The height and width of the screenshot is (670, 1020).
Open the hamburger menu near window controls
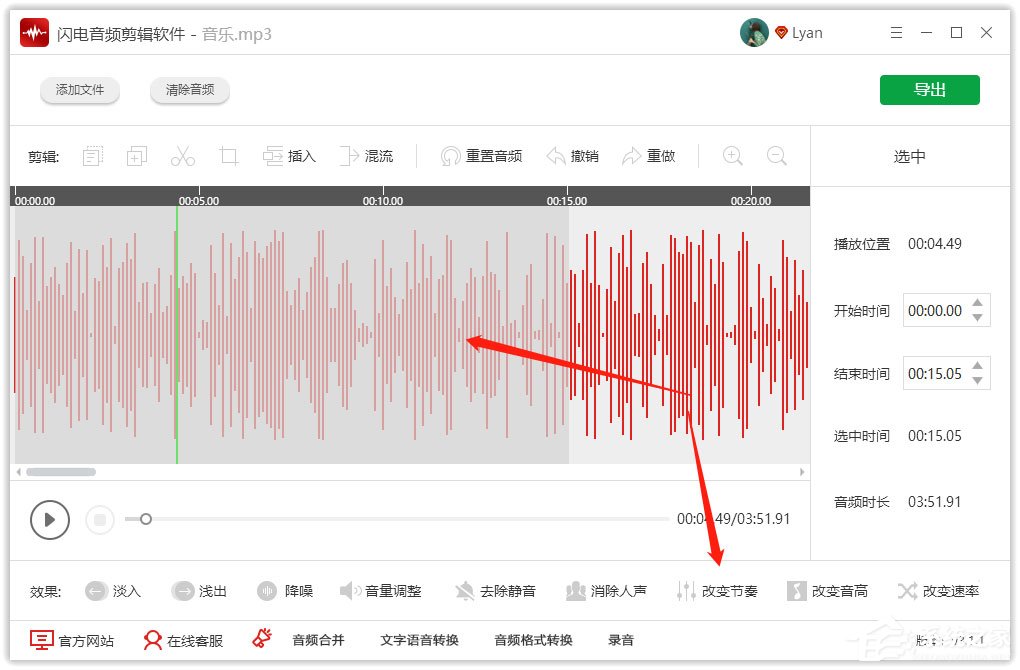pyautogui.click(x=896, y=32)
